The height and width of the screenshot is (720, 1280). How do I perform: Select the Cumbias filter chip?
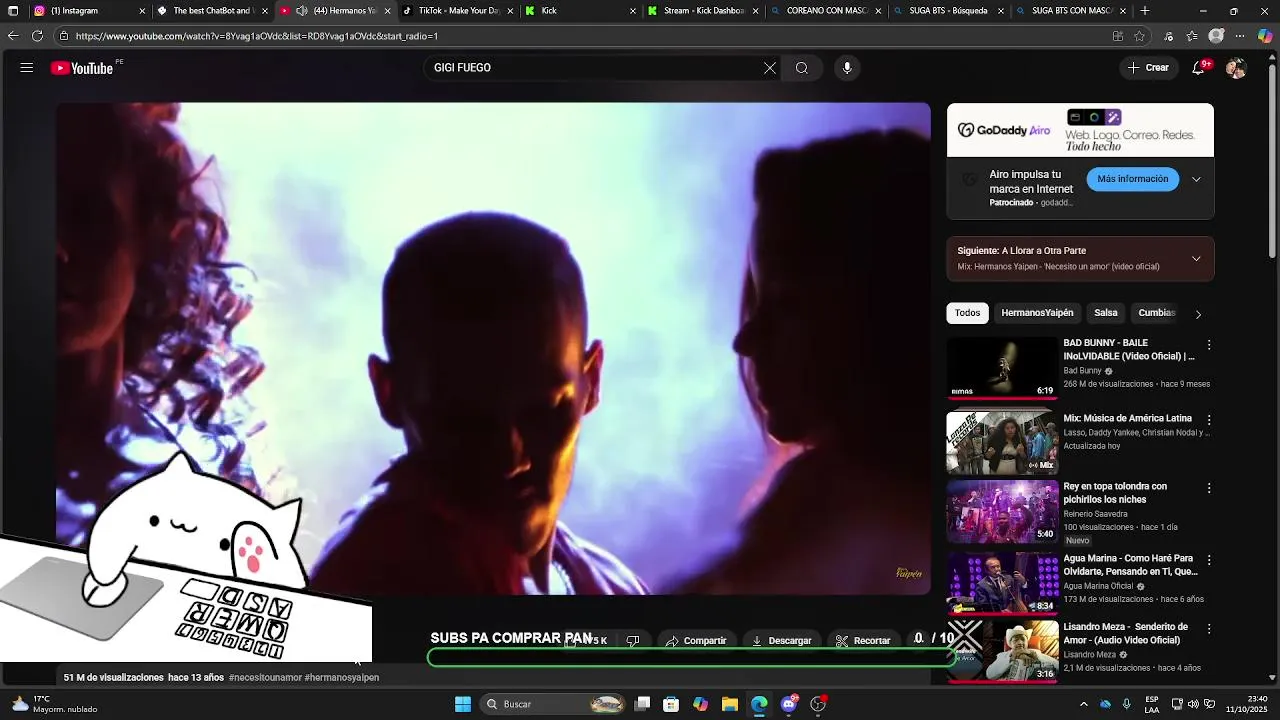pos(1156,313)
